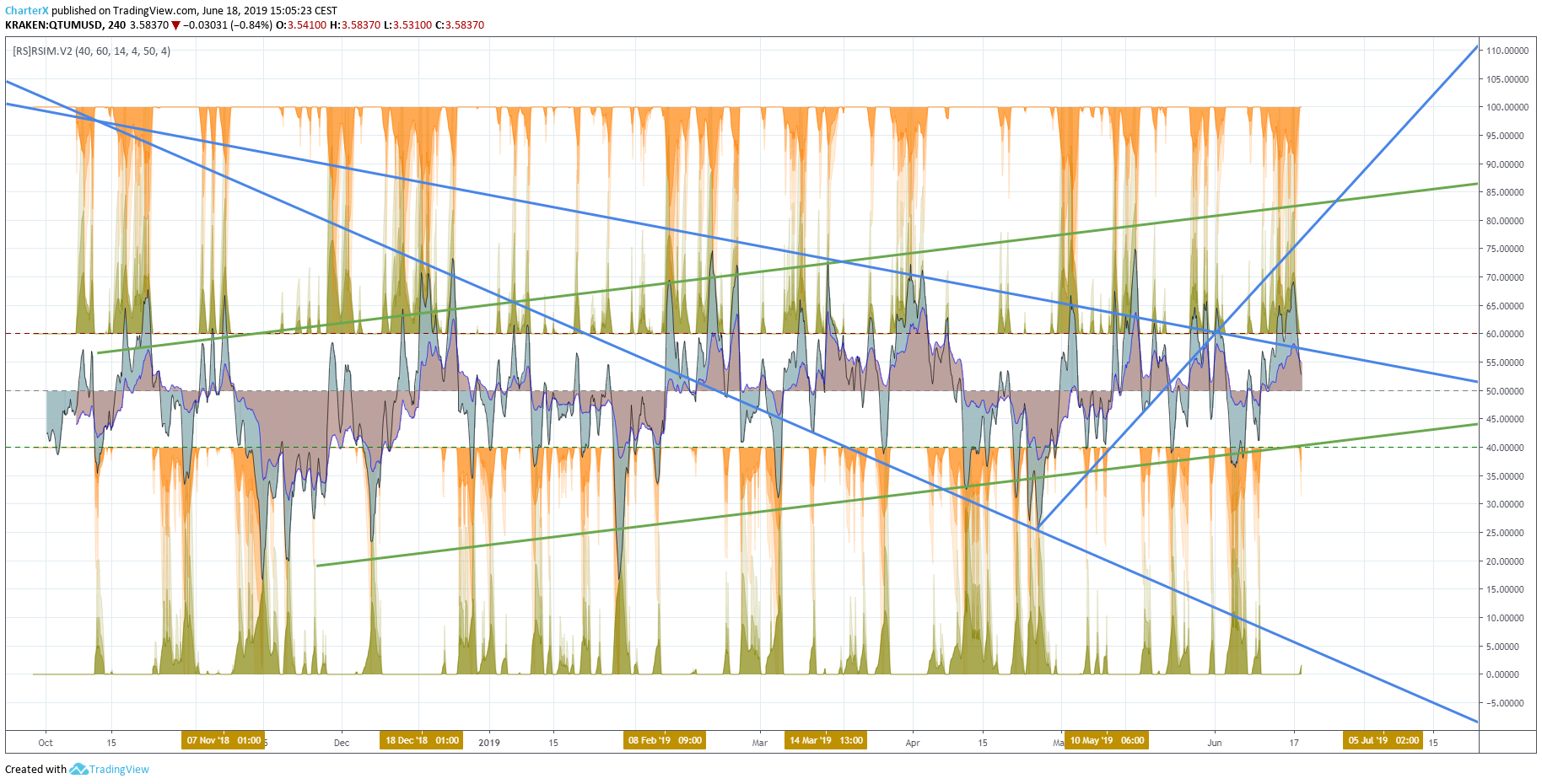Click the 60.00000 price axis label
Viewport: 1542px width, 784px height.
(1505, 334)
